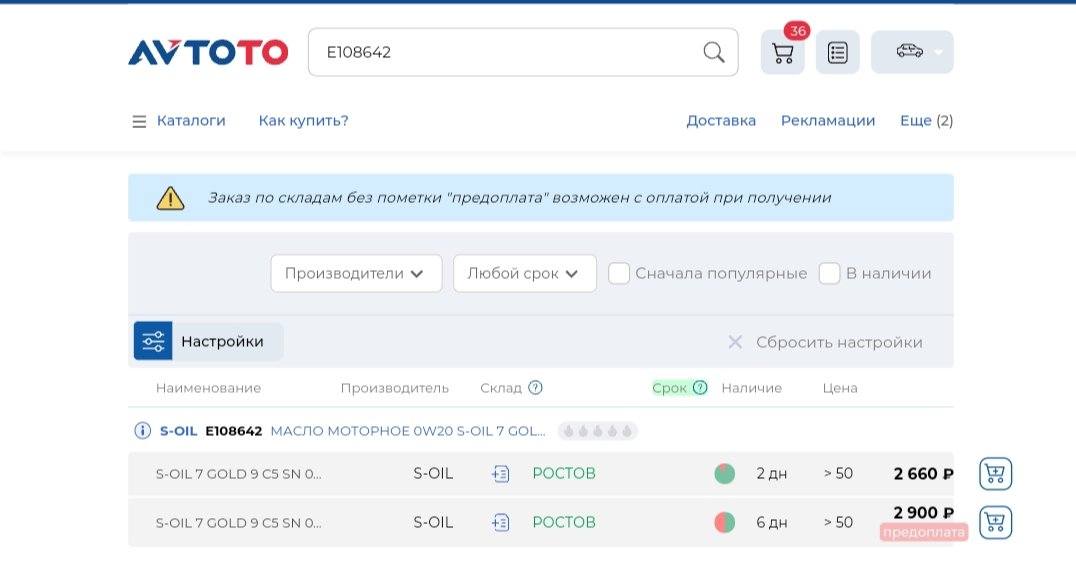
Task: Click the product name in the 2 900 ₽ row
Action: (239, 523)
